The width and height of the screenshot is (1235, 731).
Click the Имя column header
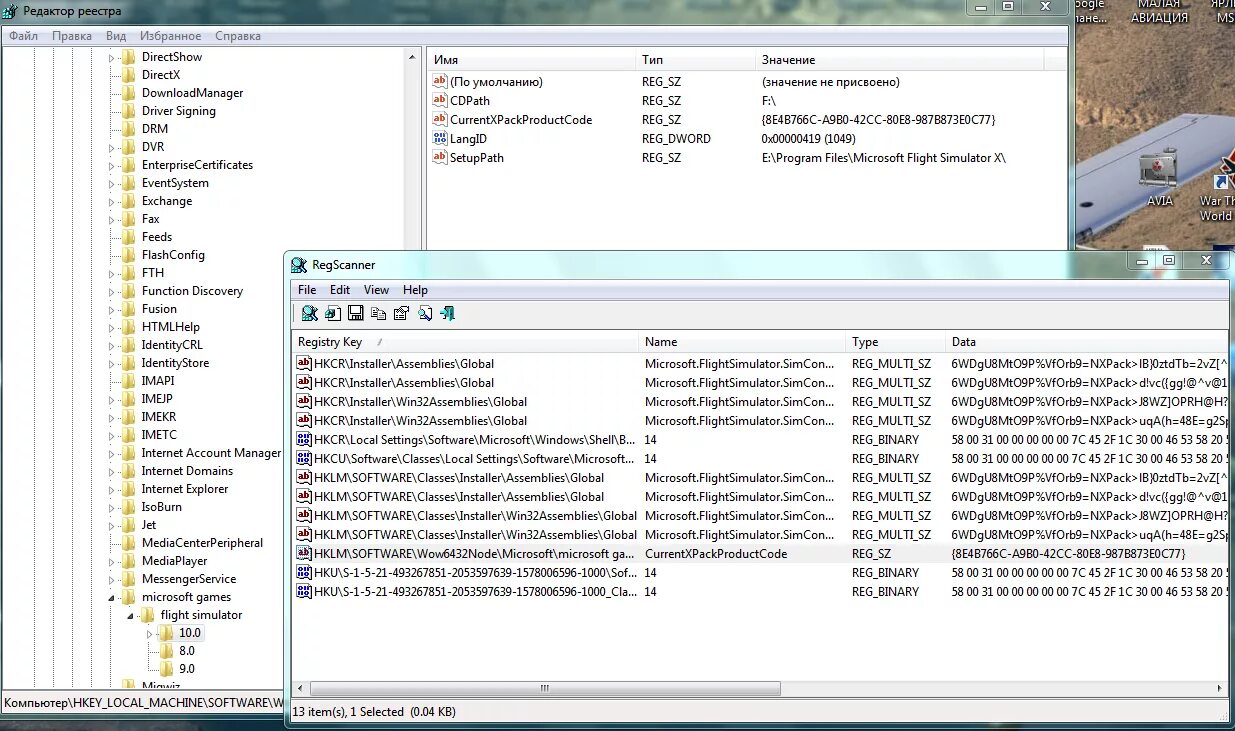point(531,60)
